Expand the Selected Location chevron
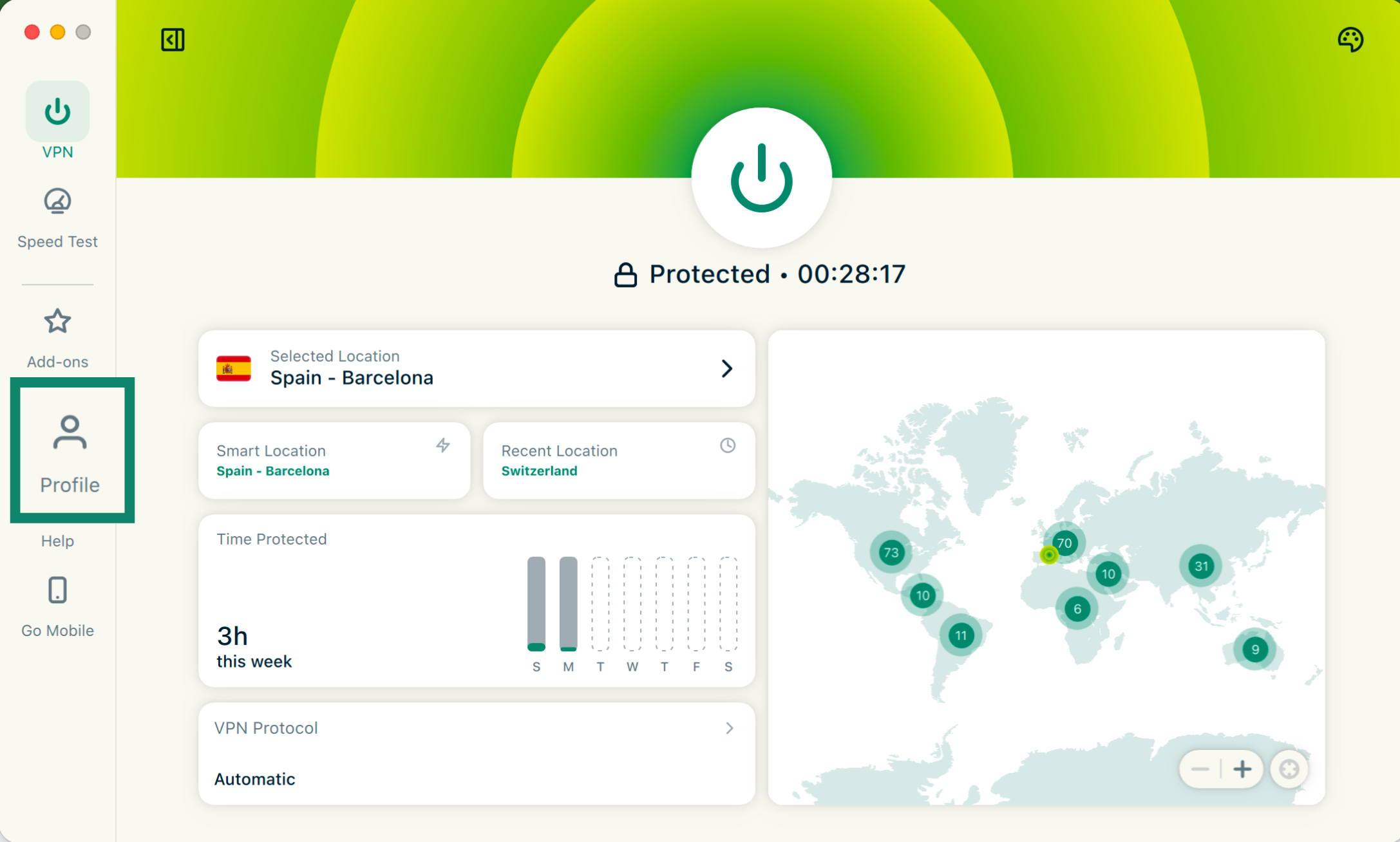This screenshot has height=842, width=1400. point(727,368)
